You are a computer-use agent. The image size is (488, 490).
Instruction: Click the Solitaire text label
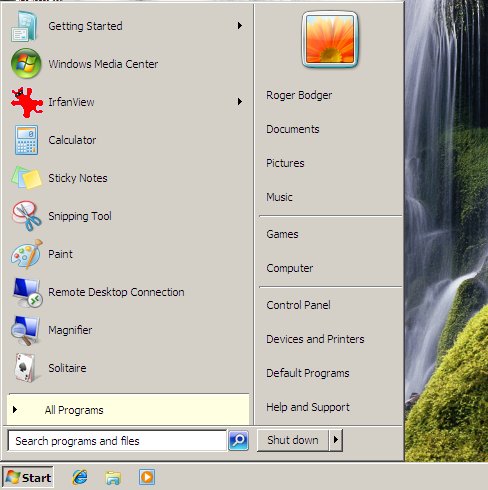point(67,368)
